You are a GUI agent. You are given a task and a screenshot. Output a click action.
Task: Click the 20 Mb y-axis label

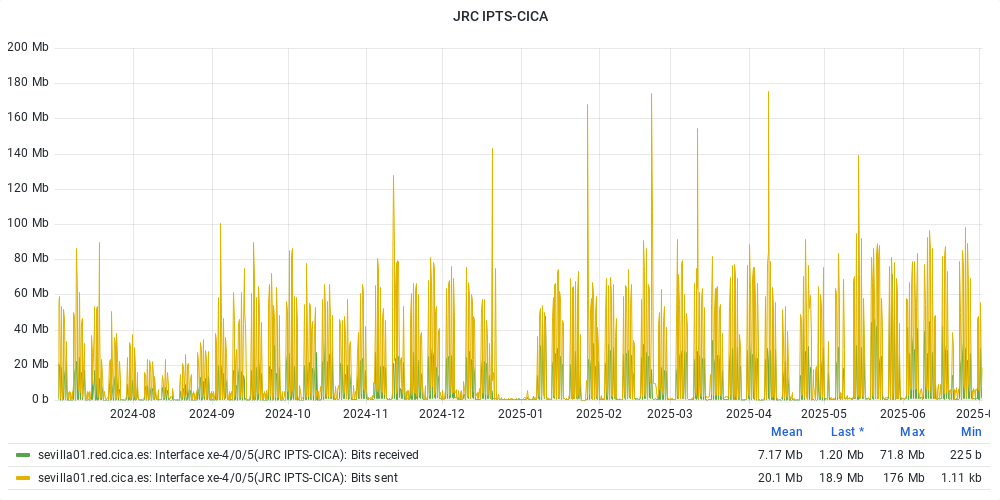coord(31,364)
